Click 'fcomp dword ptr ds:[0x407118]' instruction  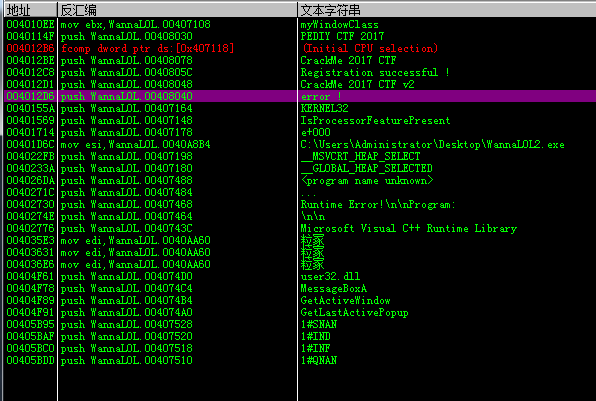pyautogui.click(x=147, y=48)
